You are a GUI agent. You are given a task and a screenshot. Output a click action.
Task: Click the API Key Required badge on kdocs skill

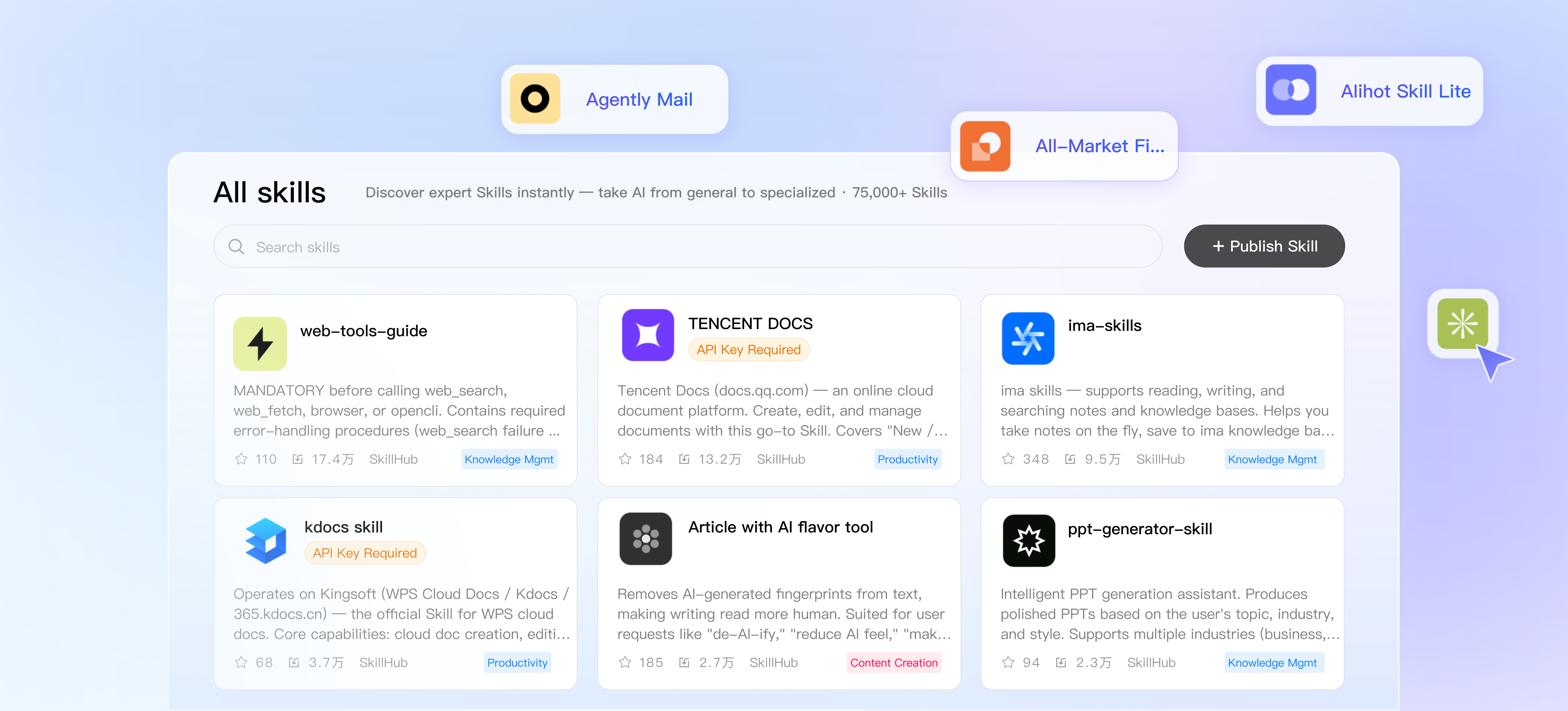pos(365,553)
